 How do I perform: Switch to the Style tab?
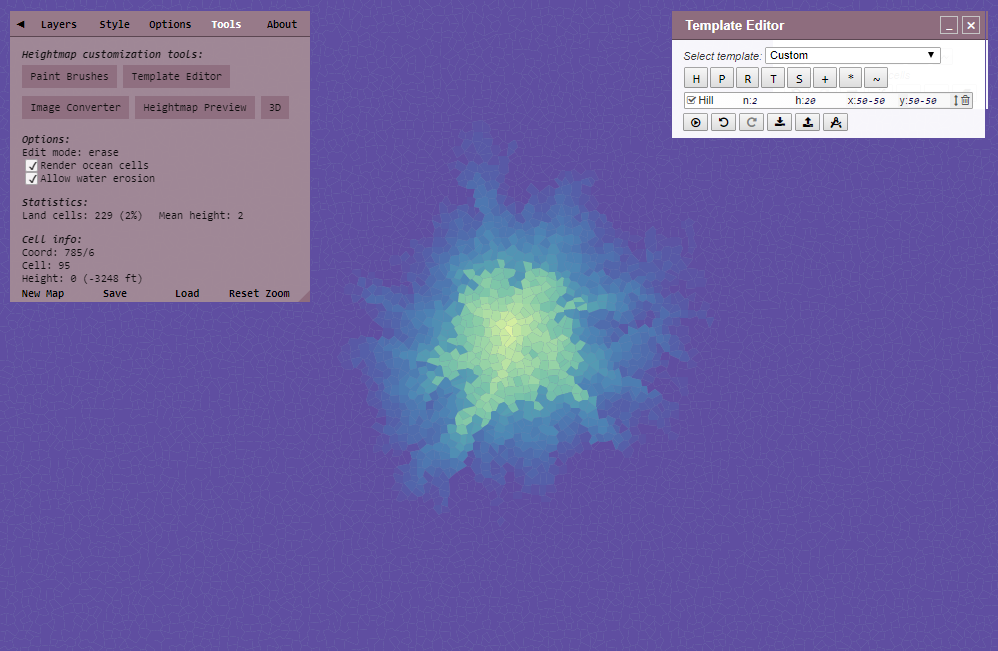pos(114,23)
